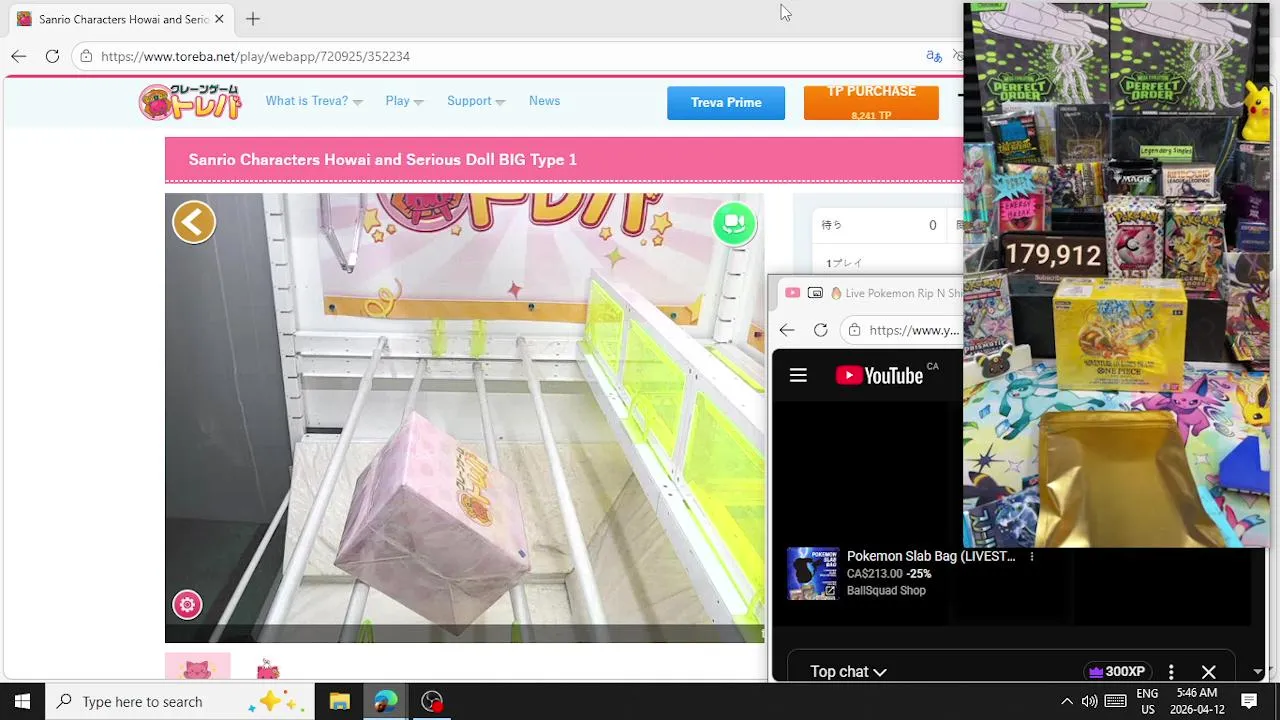Click the BallSquad Shop name

pos(886,591)
